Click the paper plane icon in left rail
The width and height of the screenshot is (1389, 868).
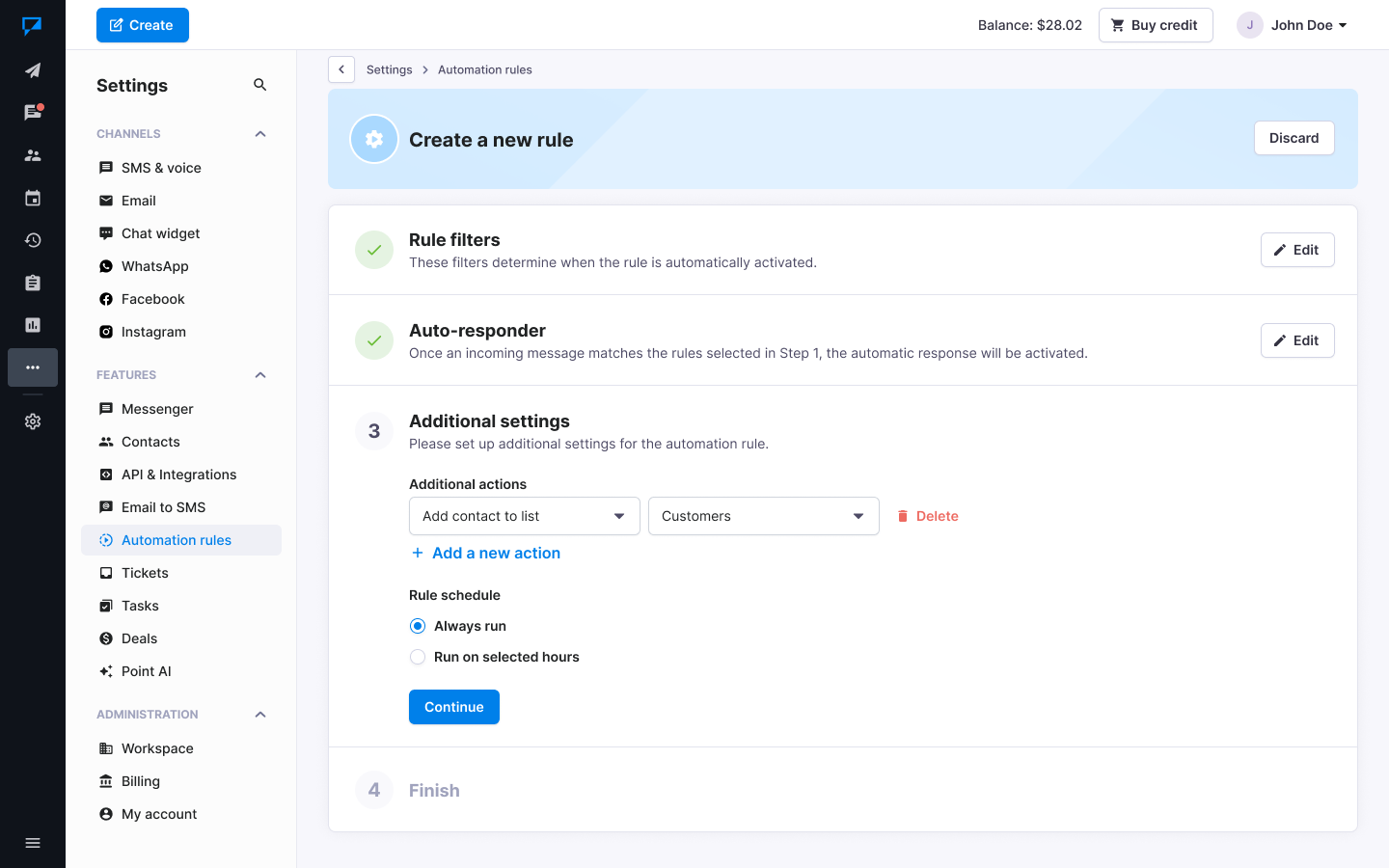point(33,70)
